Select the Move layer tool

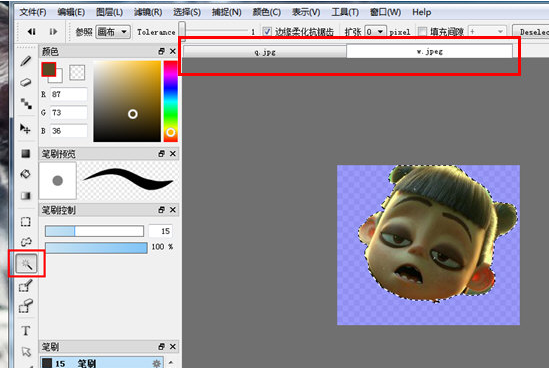coord(26,129)
